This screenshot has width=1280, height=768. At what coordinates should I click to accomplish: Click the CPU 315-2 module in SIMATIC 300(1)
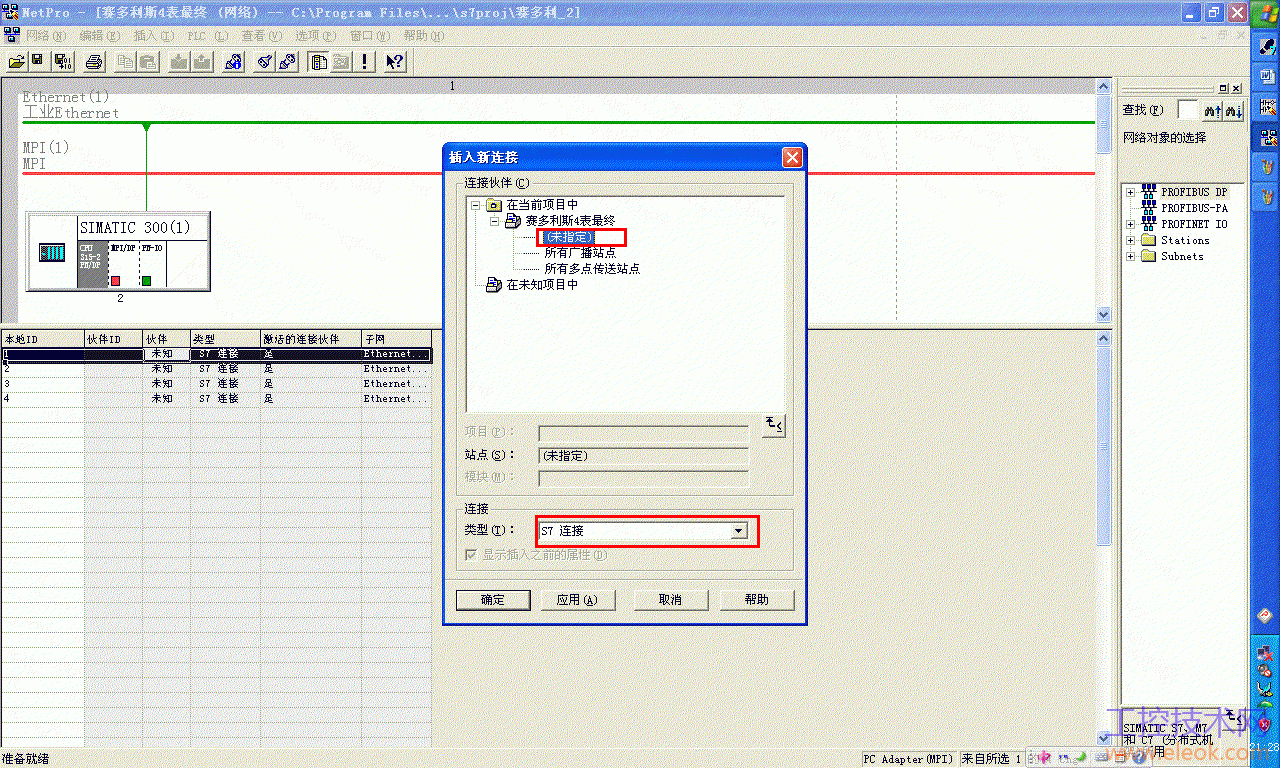click(92, 263)
